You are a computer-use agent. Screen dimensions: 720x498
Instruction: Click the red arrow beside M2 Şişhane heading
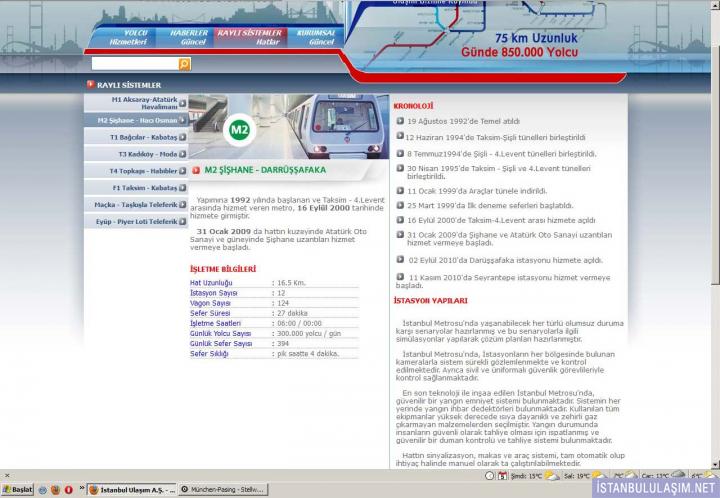pos(197,170)
